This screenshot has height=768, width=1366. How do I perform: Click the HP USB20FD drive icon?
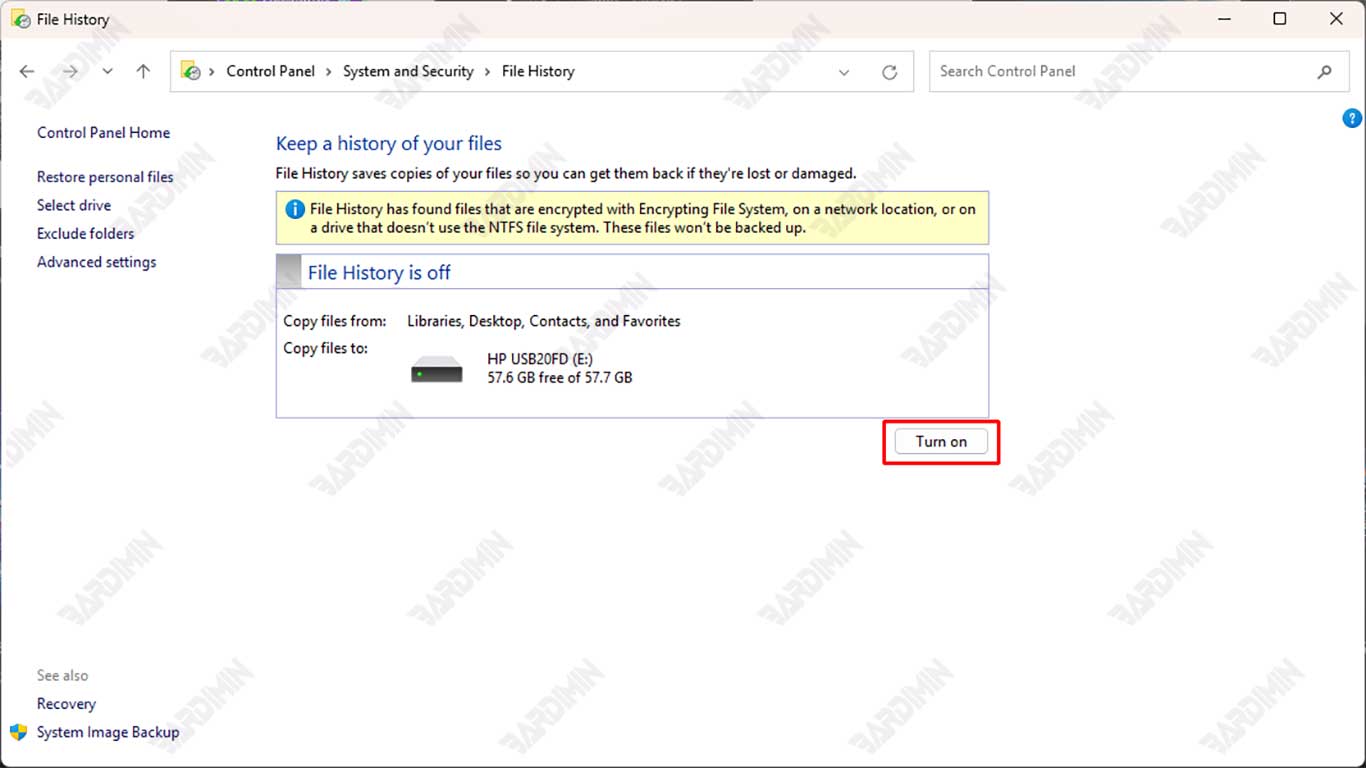[437, 369]
